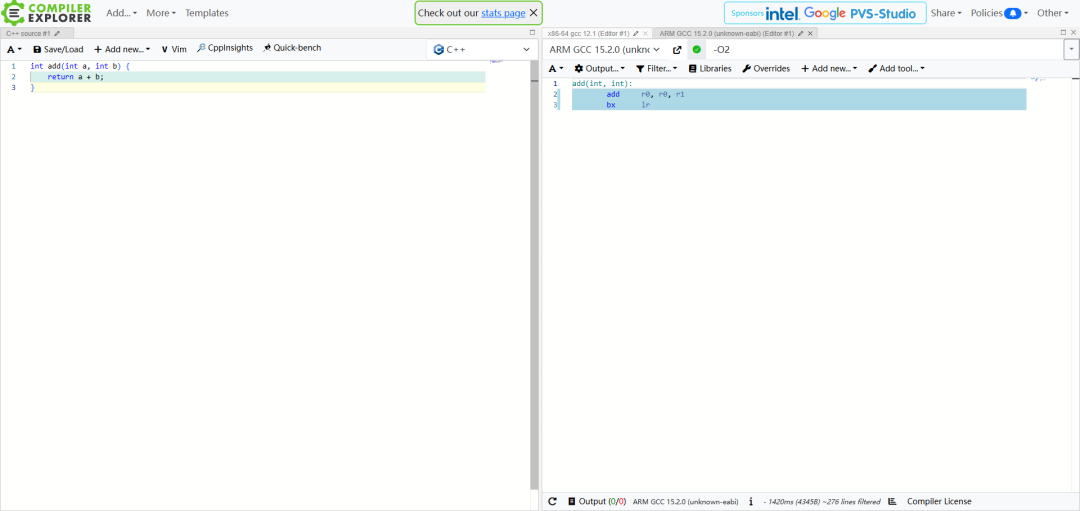The height and width of the screenshot is (511, 1080).
Task: Close the x86-64 gcc 12.1 tab
Action: click(x=645, y=33)
